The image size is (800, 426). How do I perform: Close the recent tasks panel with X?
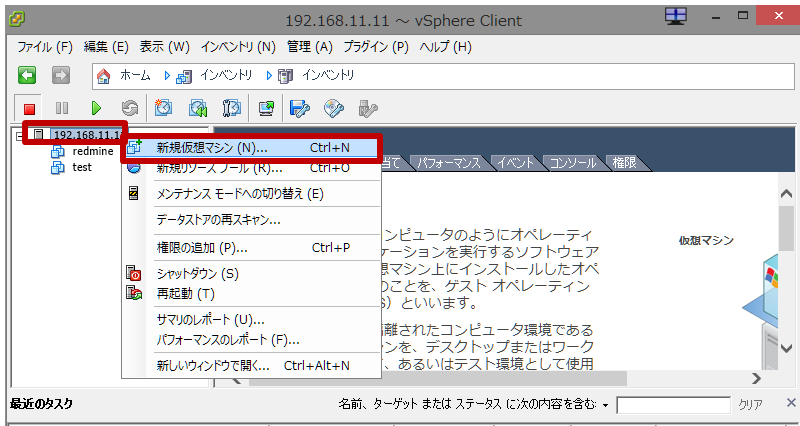[x=791, y=403]
